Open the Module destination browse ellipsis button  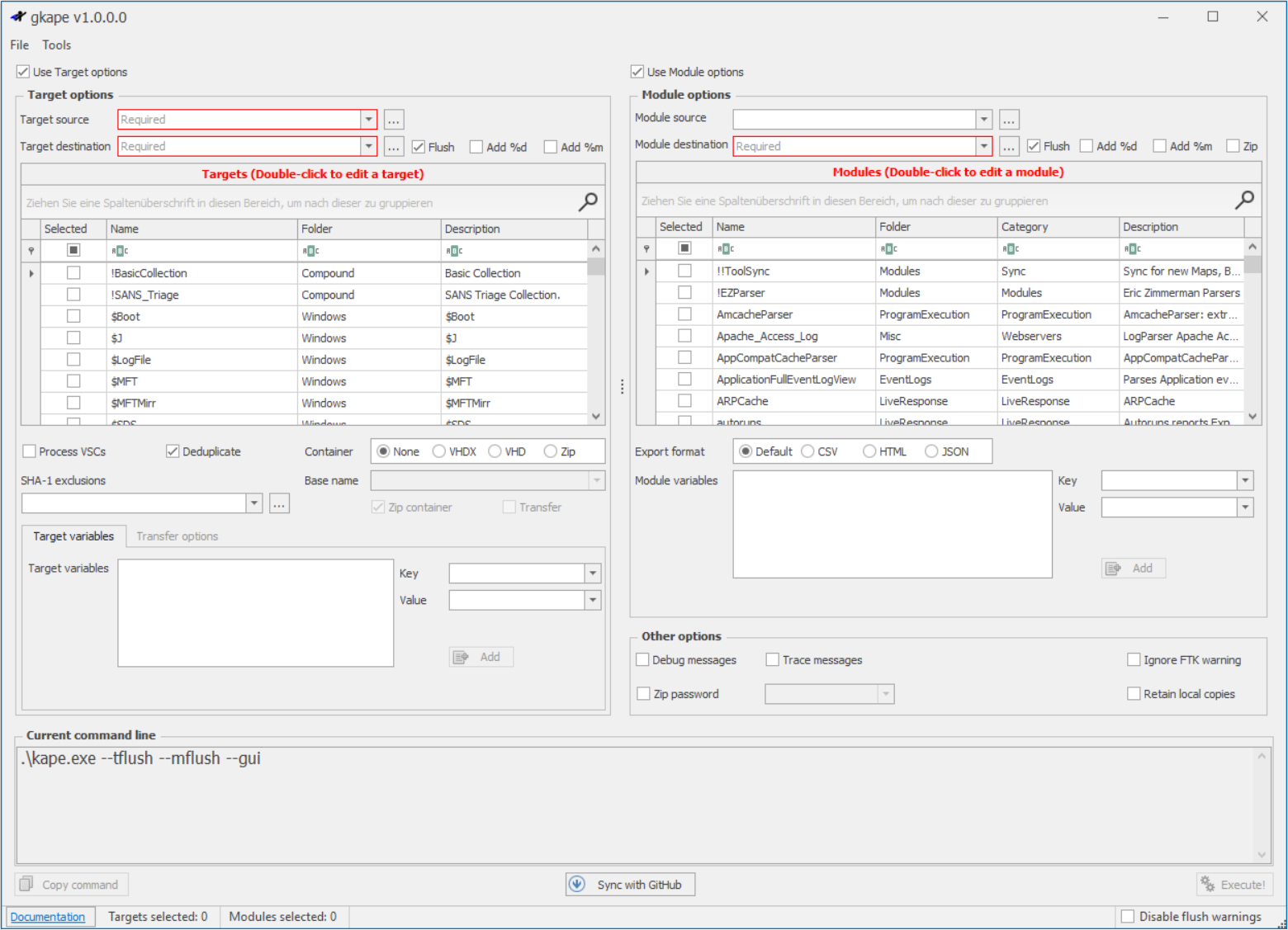tap(1009, 146)
